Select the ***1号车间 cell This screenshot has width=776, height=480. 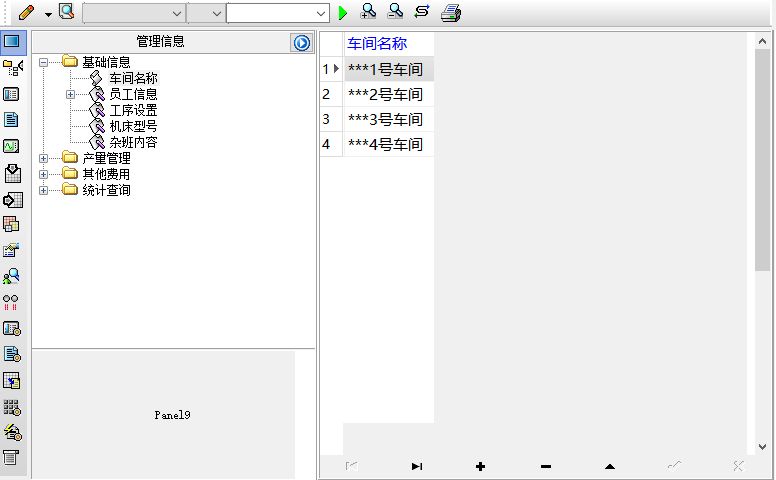click(x=388, y=69)
